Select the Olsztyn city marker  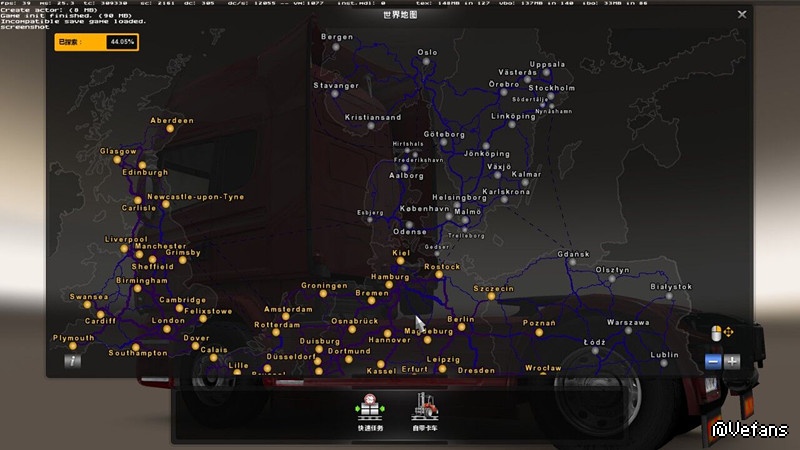612,279
